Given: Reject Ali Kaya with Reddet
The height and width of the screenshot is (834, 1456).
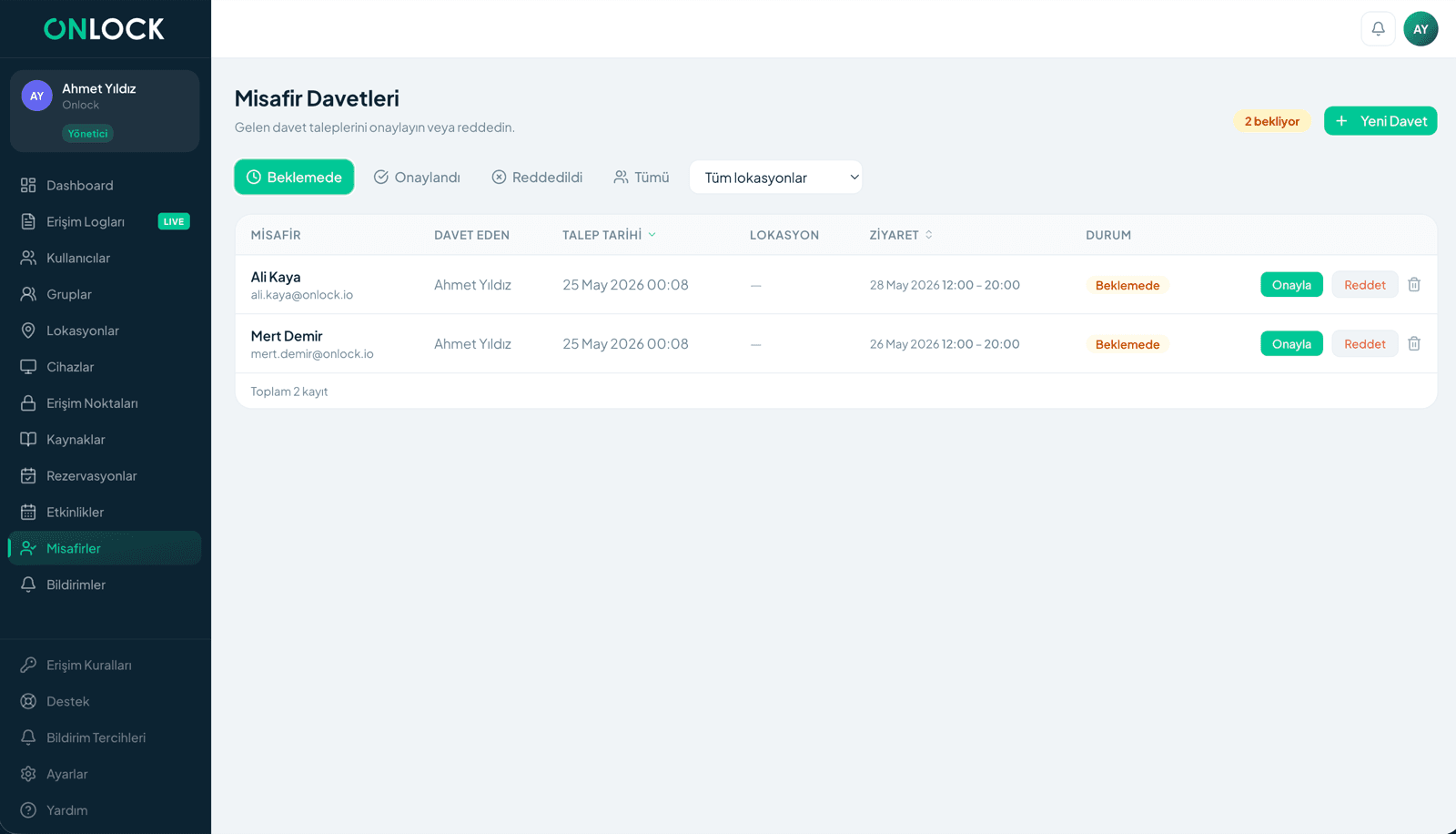Looking at the screenshot, I should (1365, 285).
